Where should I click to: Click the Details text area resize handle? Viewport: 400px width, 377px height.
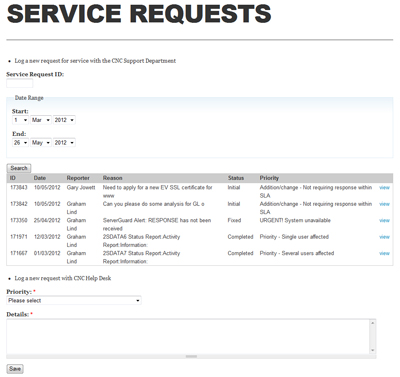click(191, 356)
